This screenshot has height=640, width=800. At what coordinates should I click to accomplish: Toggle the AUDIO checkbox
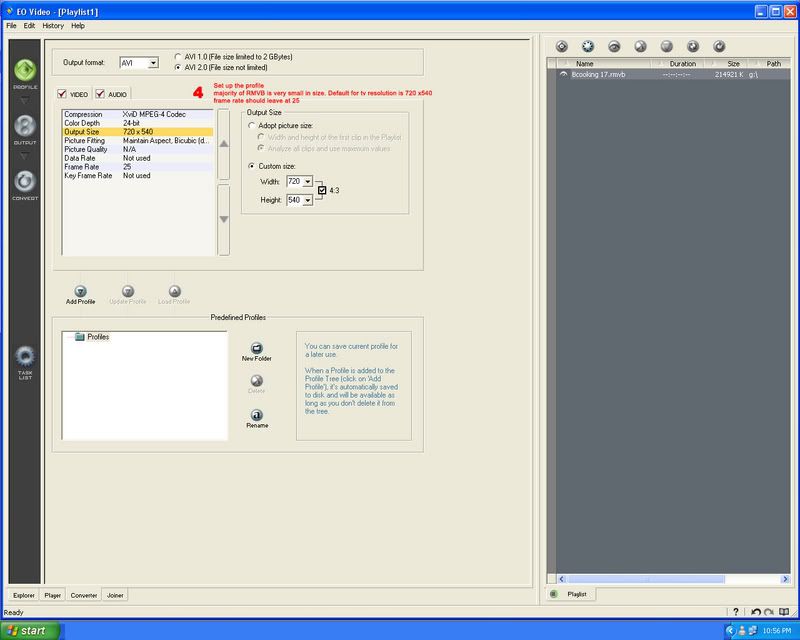click(x=101, y=94)
